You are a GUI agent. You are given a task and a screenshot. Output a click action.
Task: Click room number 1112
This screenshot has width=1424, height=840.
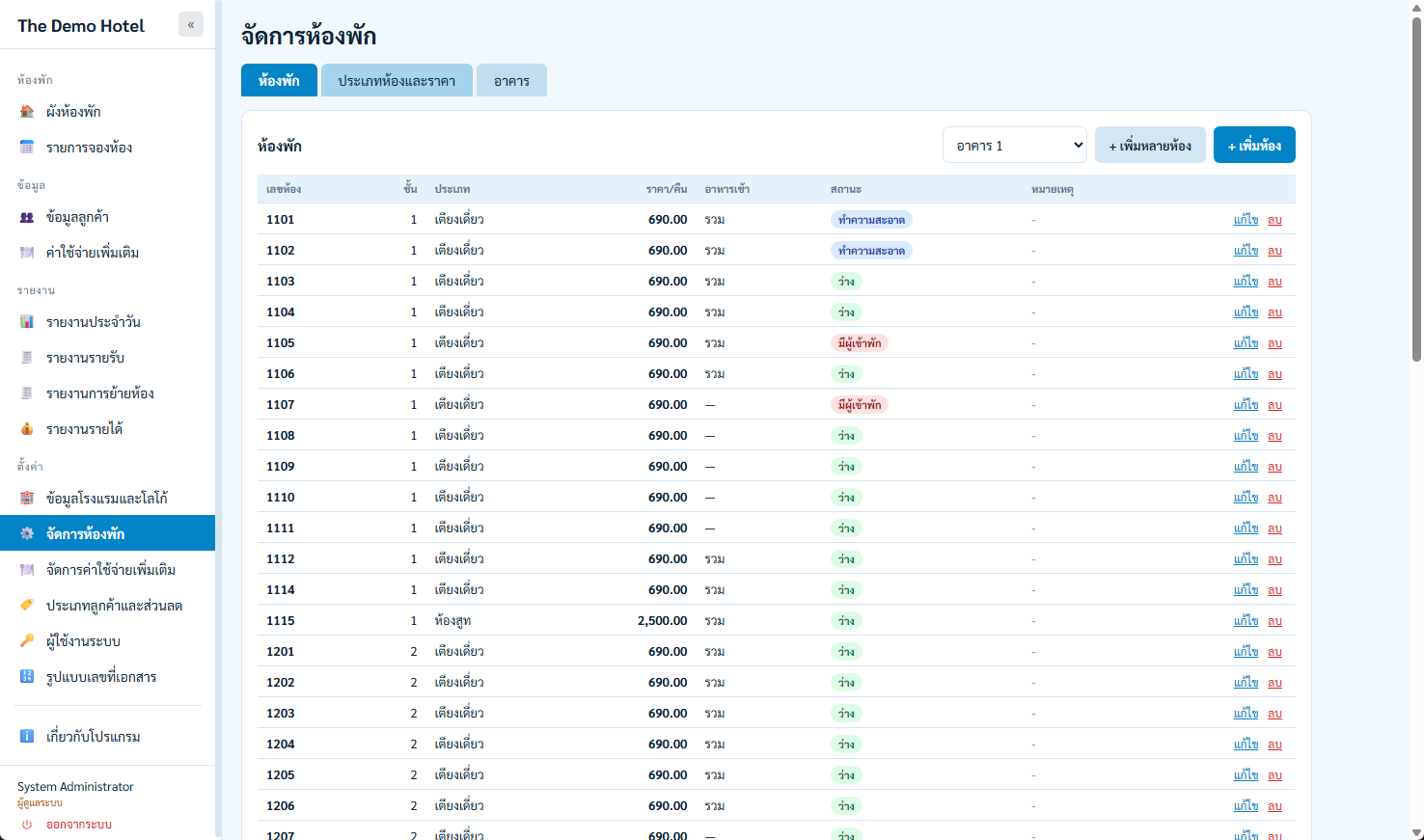tap(281, 559)
